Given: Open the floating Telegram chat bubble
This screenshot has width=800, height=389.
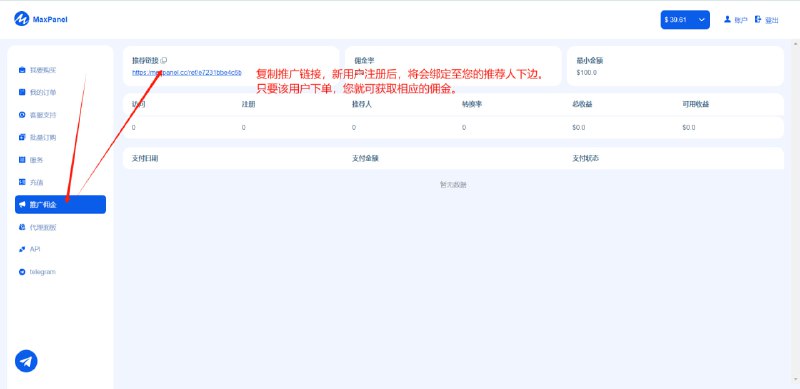Looking at the screenshot, I should [x=26, y=361].
